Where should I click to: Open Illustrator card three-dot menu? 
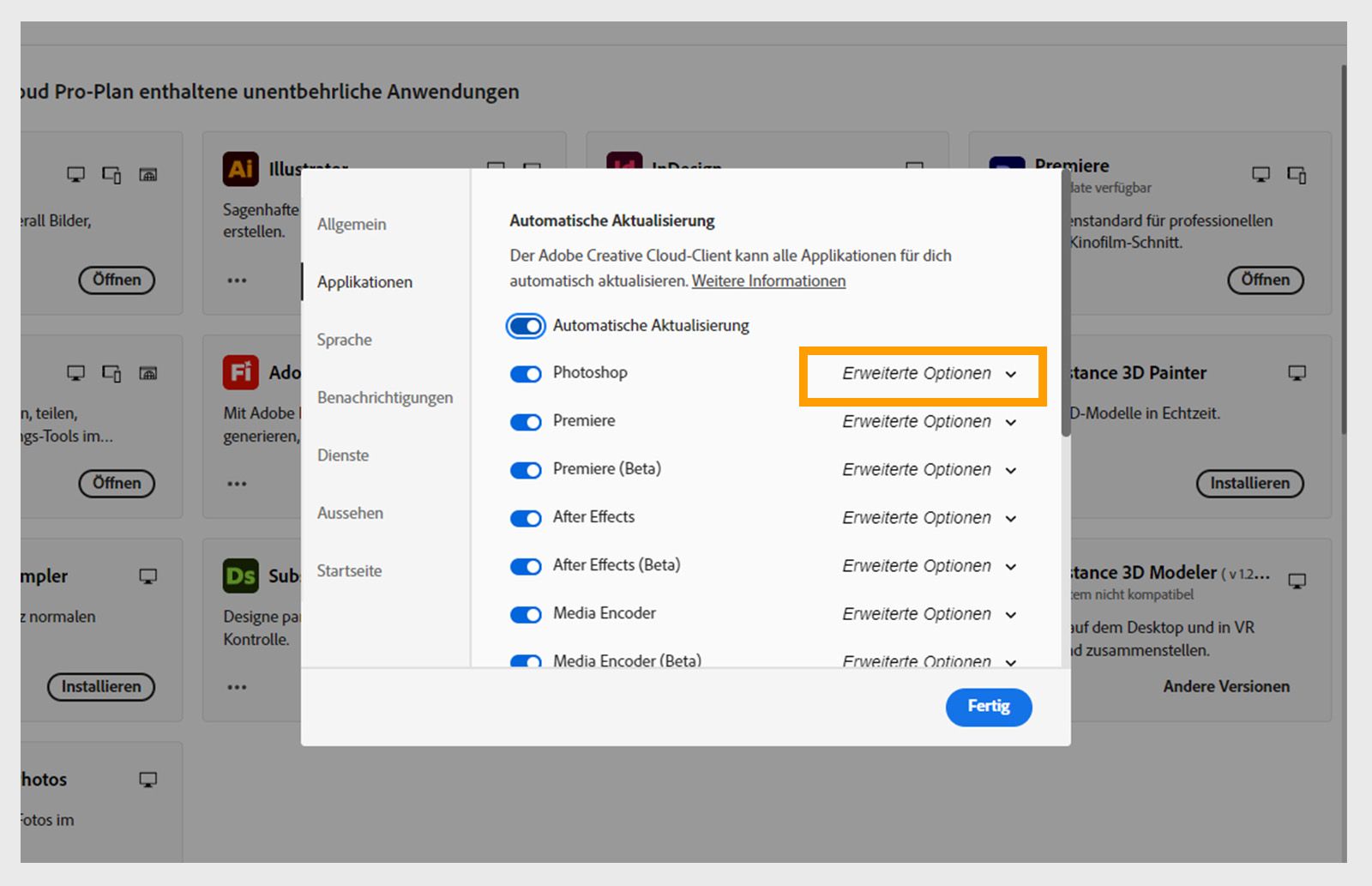tap(238, 280)
